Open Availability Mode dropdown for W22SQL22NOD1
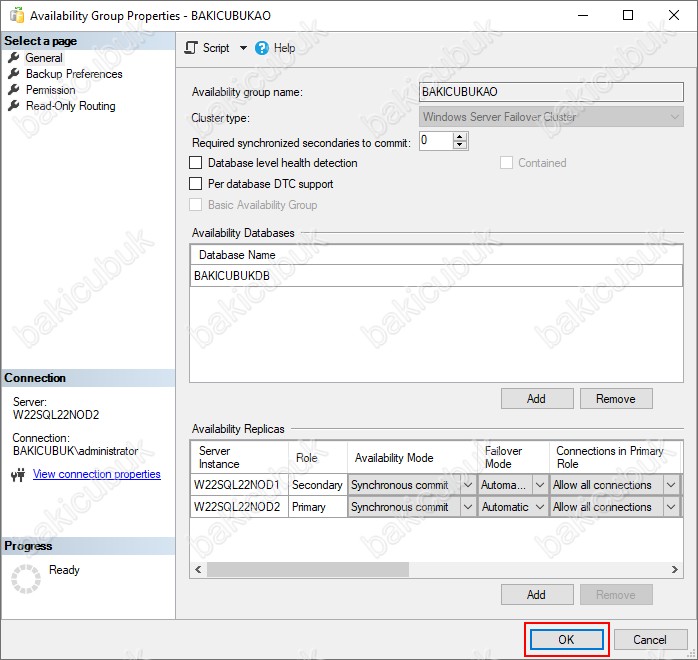 tap(468, 485)
